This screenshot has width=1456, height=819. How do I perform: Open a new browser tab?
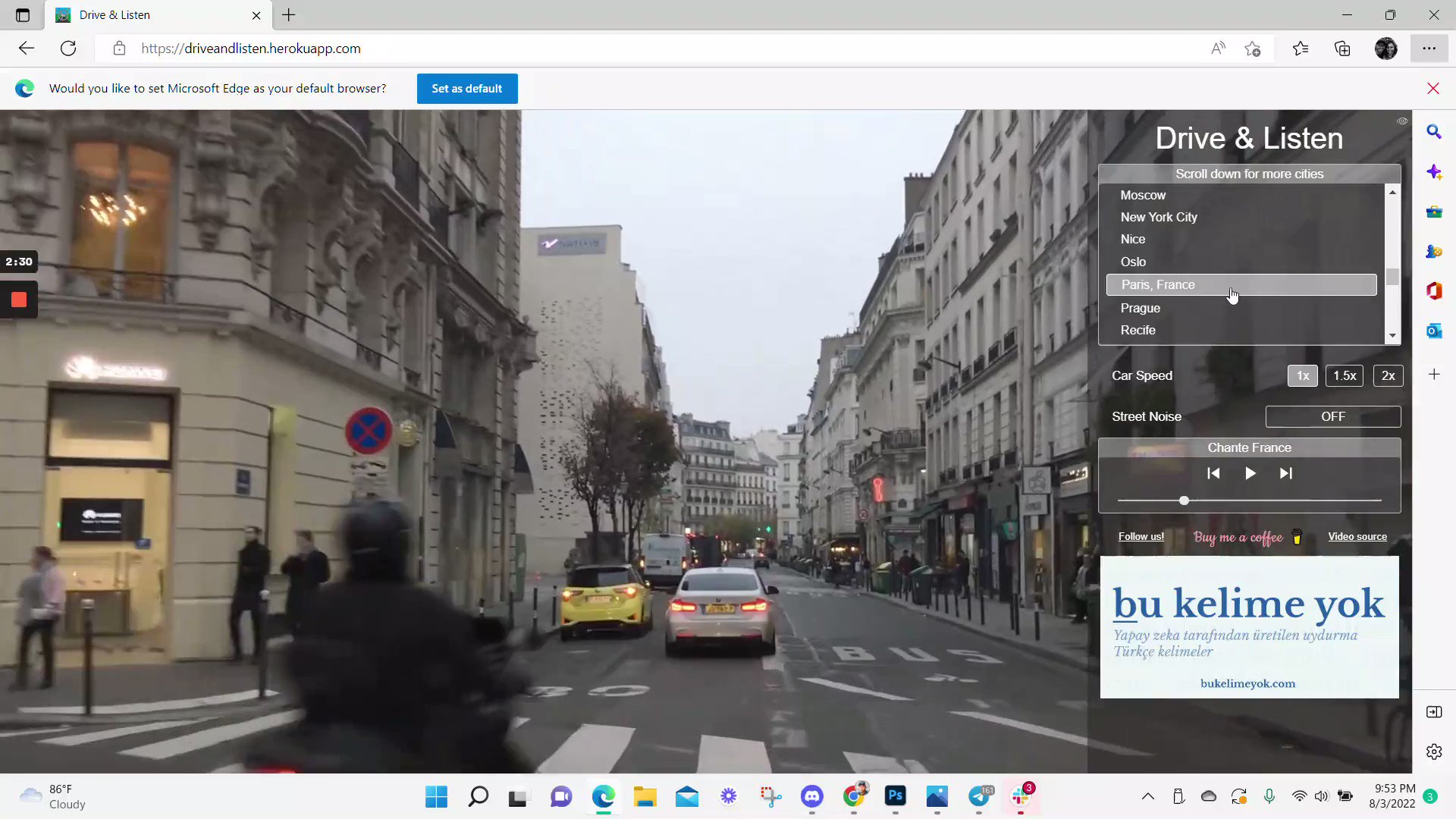(x=289, y=15)
